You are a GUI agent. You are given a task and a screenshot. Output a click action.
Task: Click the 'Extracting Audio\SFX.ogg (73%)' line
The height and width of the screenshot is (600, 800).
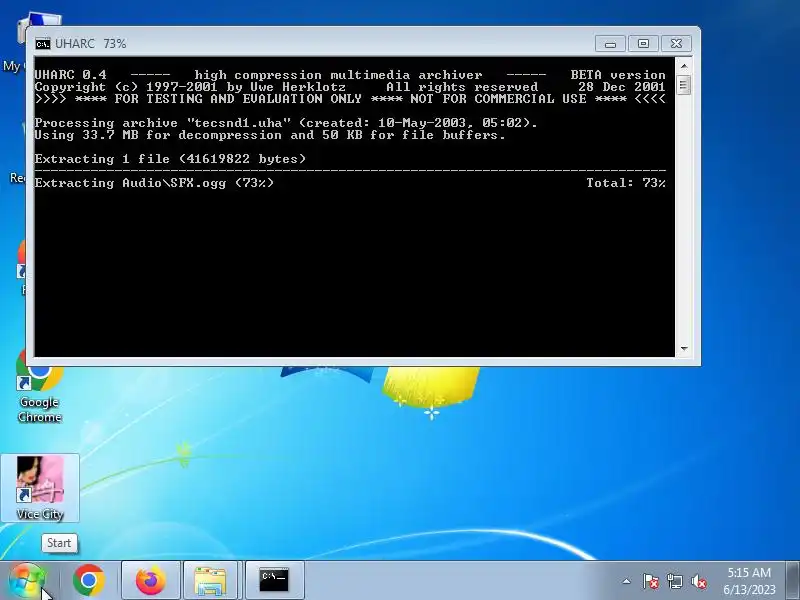click(x=154, y=183)
